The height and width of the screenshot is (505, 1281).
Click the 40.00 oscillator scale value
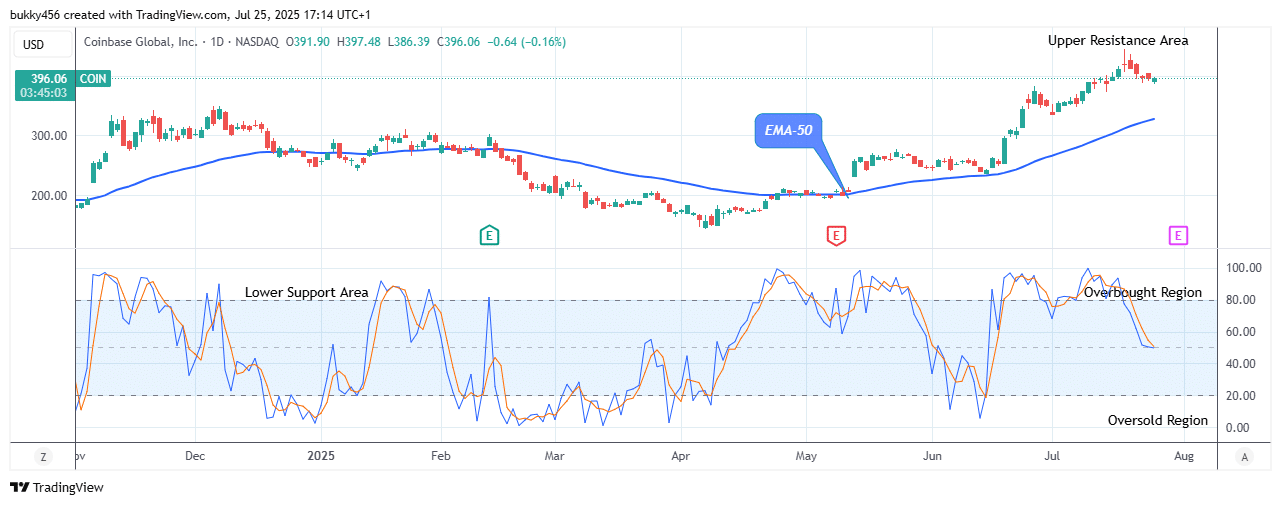click(1243, 364)
